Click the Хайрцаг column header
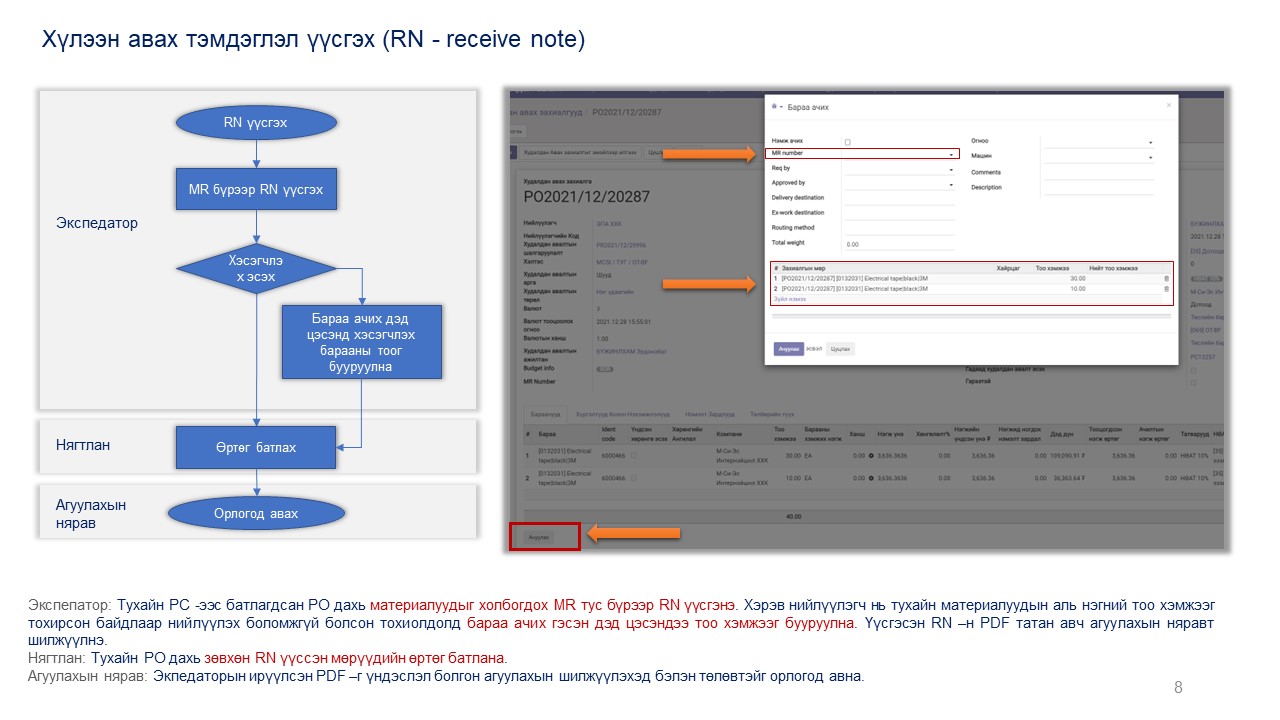1280x720 pixels. 1007,268
